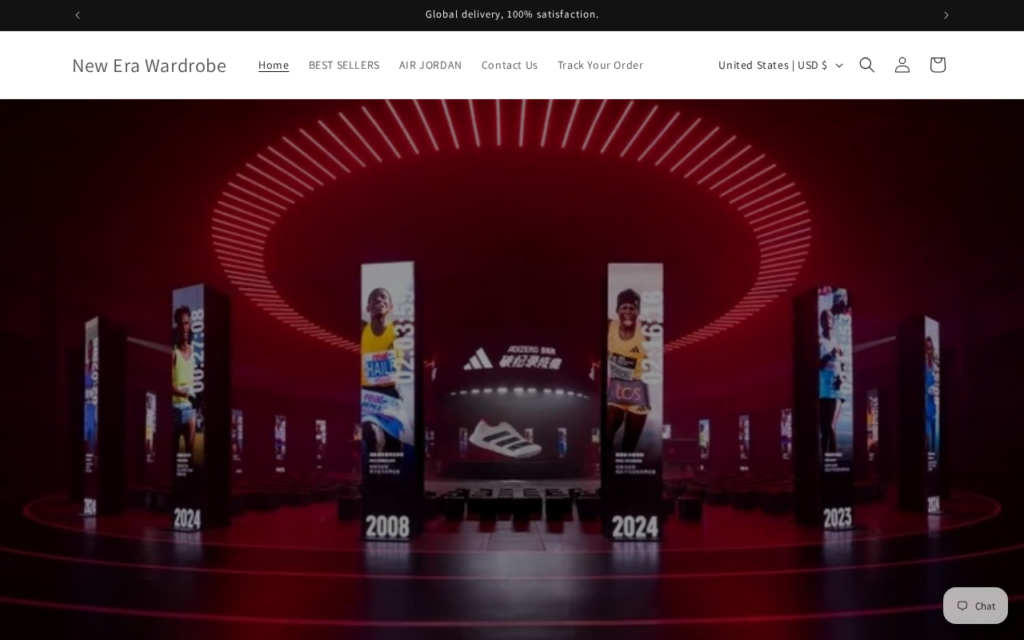
Task: Open the account login icon
Action: tap(902, 65)
